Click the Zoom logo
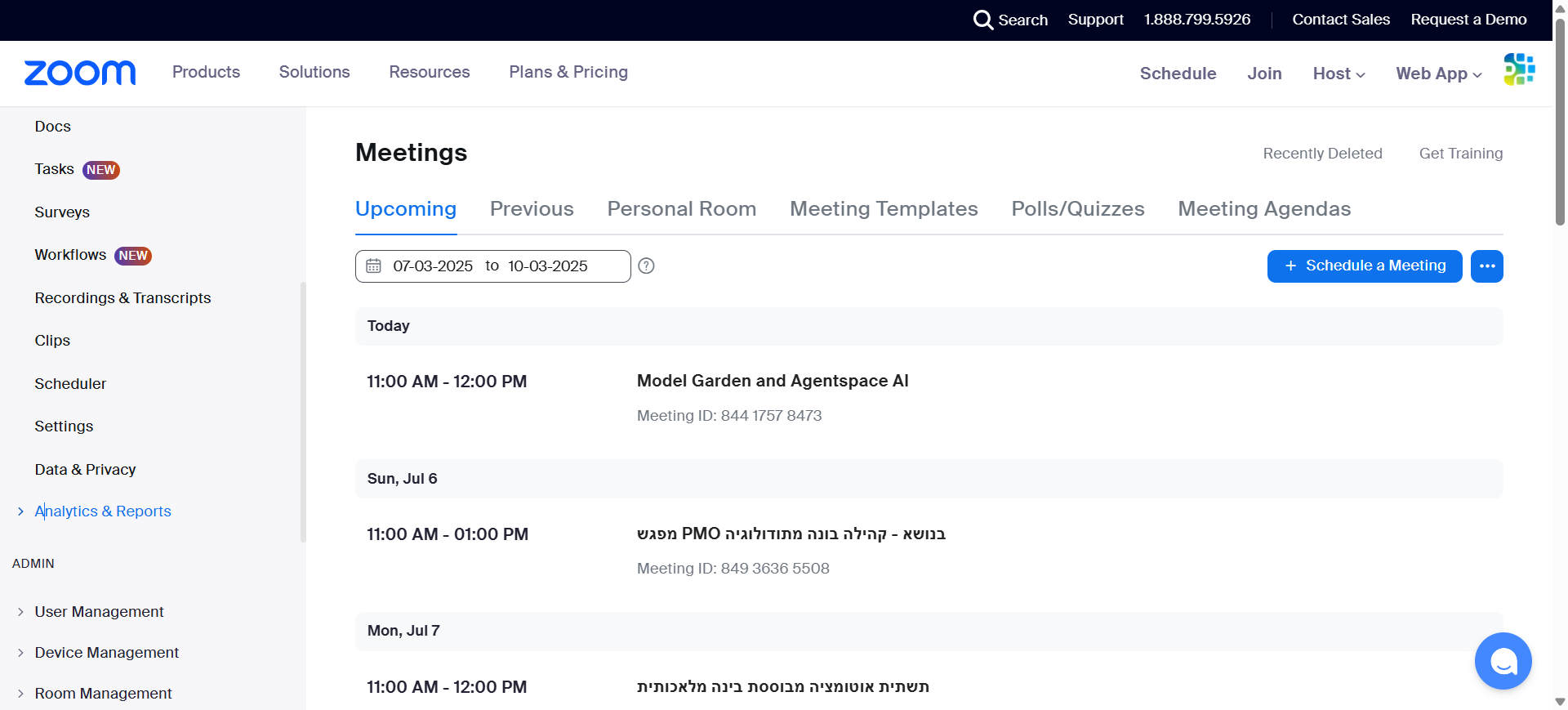Screen dimensions: 1568x710 click(x=80, y=73)
